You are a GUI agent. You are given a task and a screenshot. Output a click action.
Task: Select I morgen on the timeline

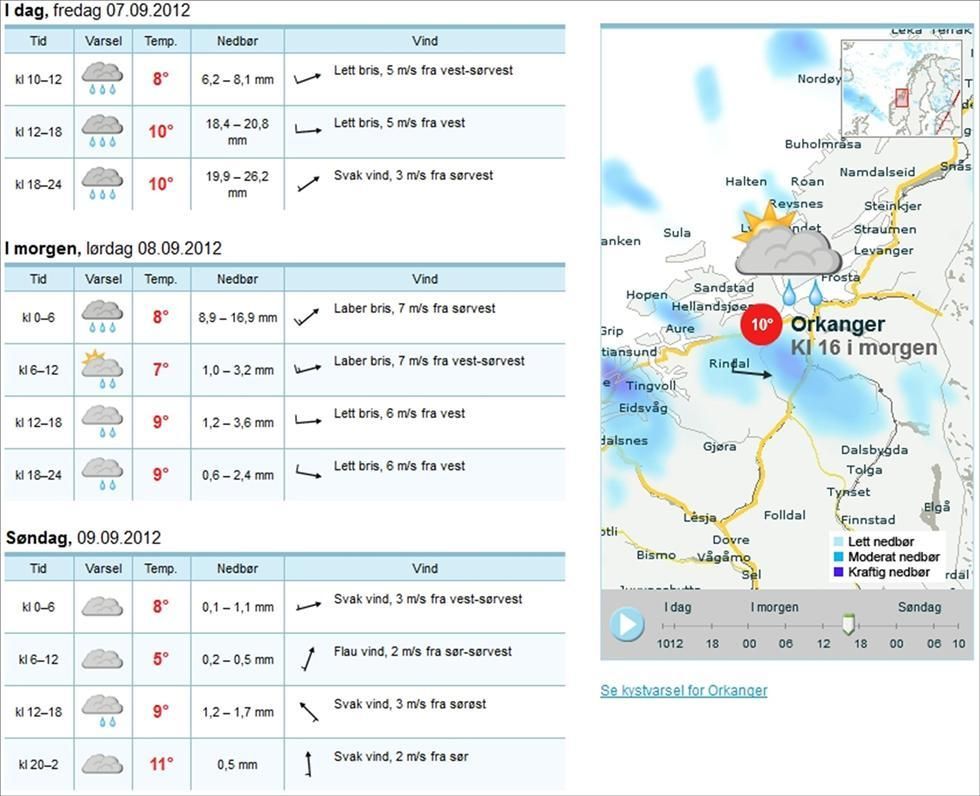[773, 606]
